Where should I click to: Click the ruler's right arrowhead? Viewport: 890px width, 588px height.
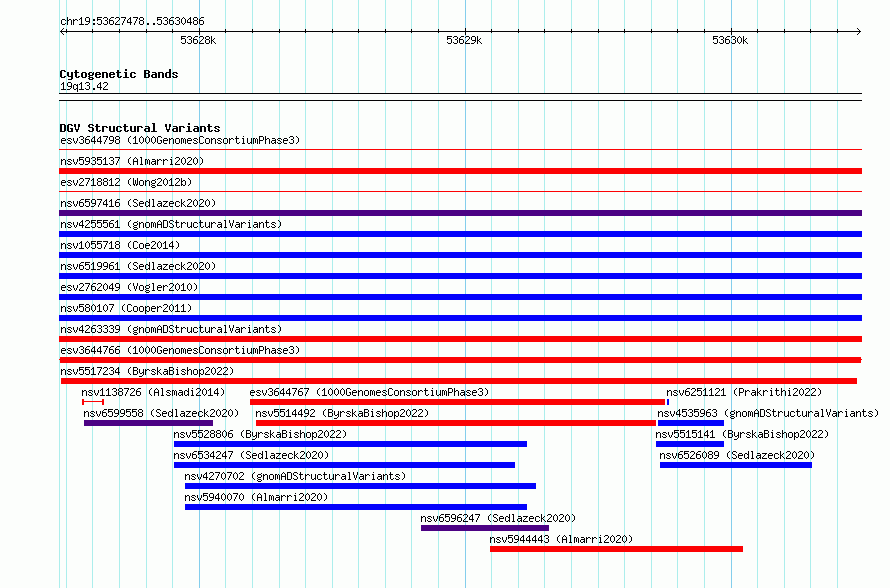click(859, 31)
